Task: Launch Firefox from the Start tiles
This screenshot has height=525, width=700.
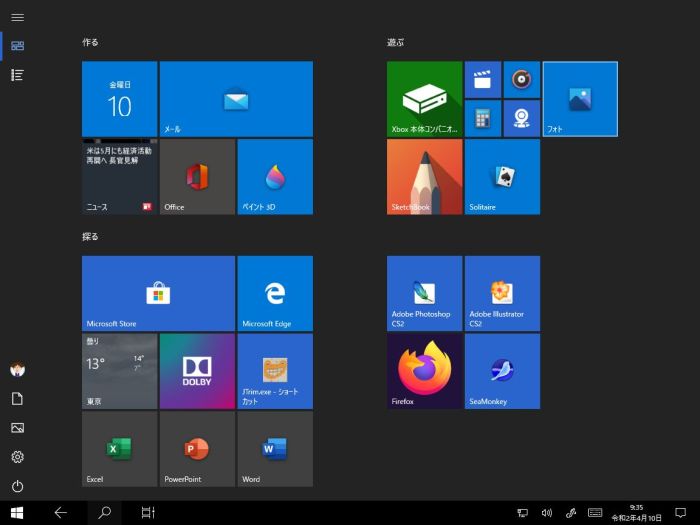Action: (x=424, y=371)
